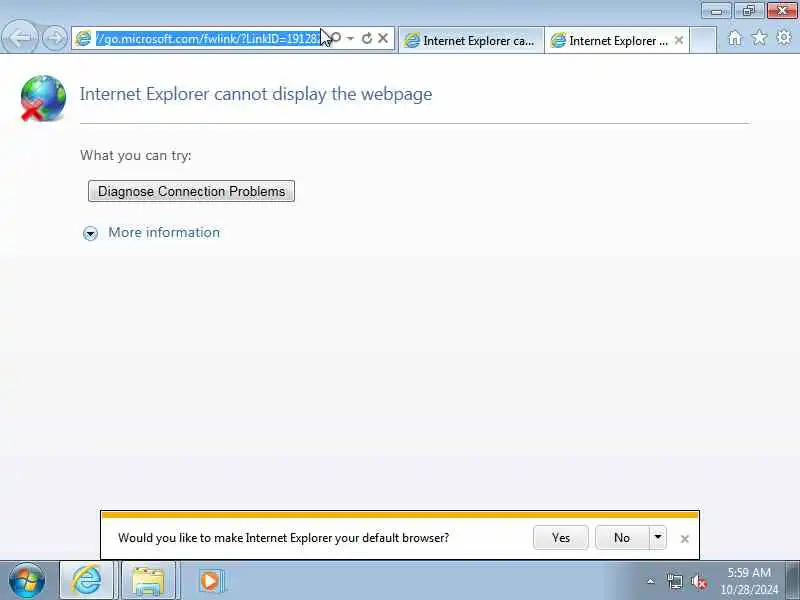Viewport: 800px width, 600px height.
Task: Click the muted volume tray icon
Action: tap(698, 581)
